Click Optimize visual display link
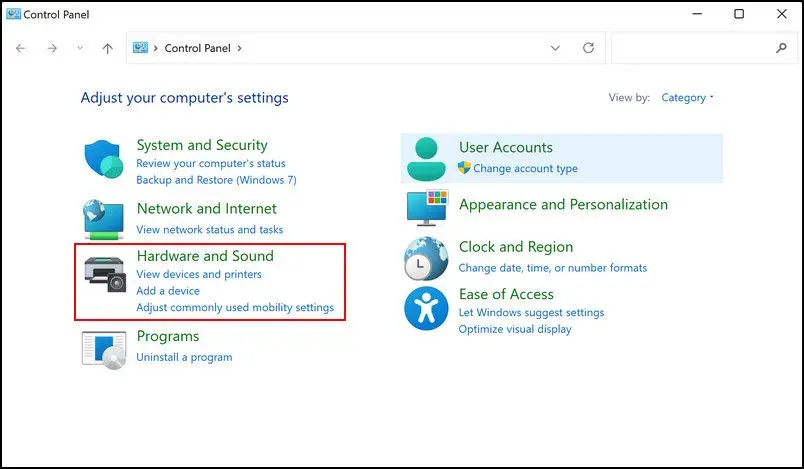 [x=515, y=329]
